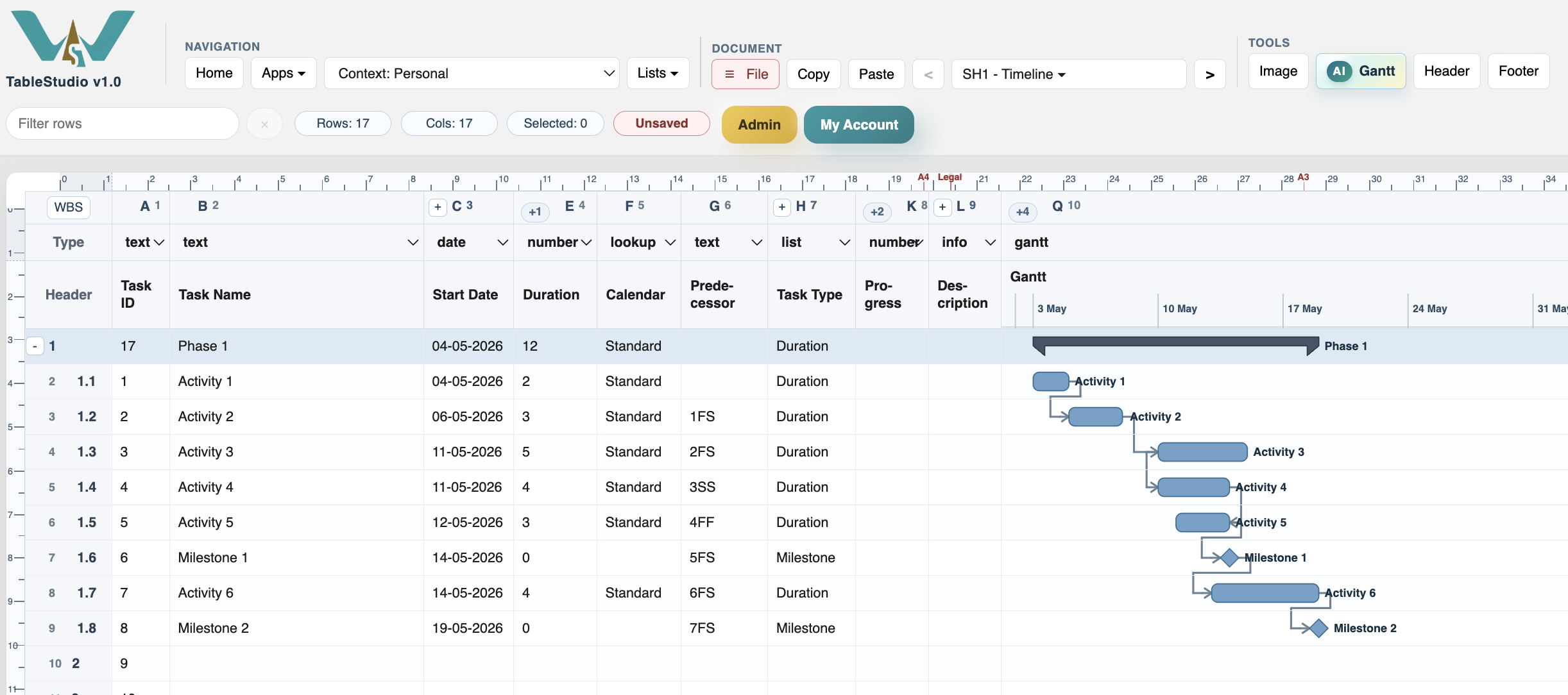Open the Admin panel
1568x695 pixels.
pyautogui.click(x=759, y=124)
